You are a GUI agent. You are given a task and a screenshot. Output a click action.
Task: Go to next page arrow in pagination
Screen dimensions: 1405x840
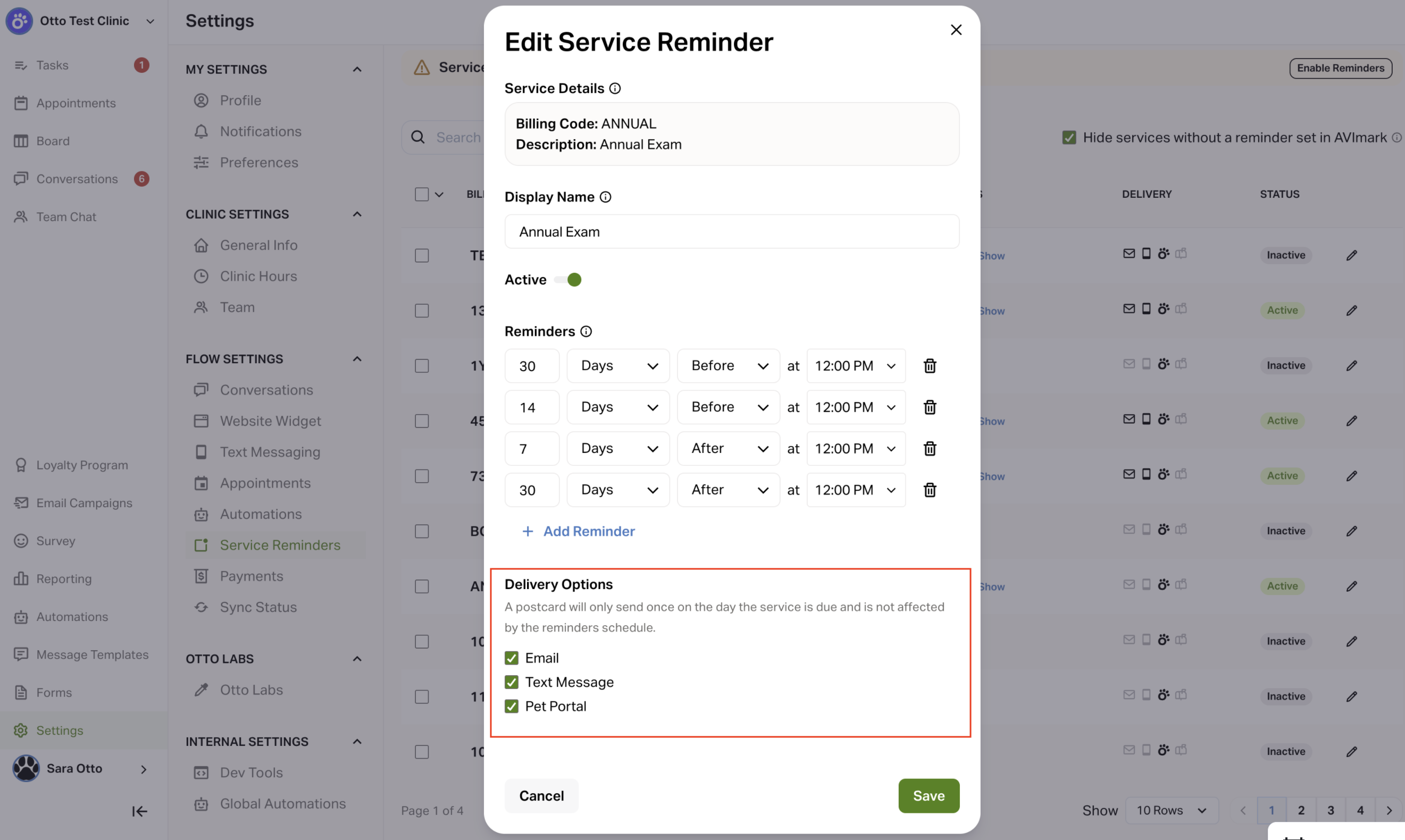1389,811
